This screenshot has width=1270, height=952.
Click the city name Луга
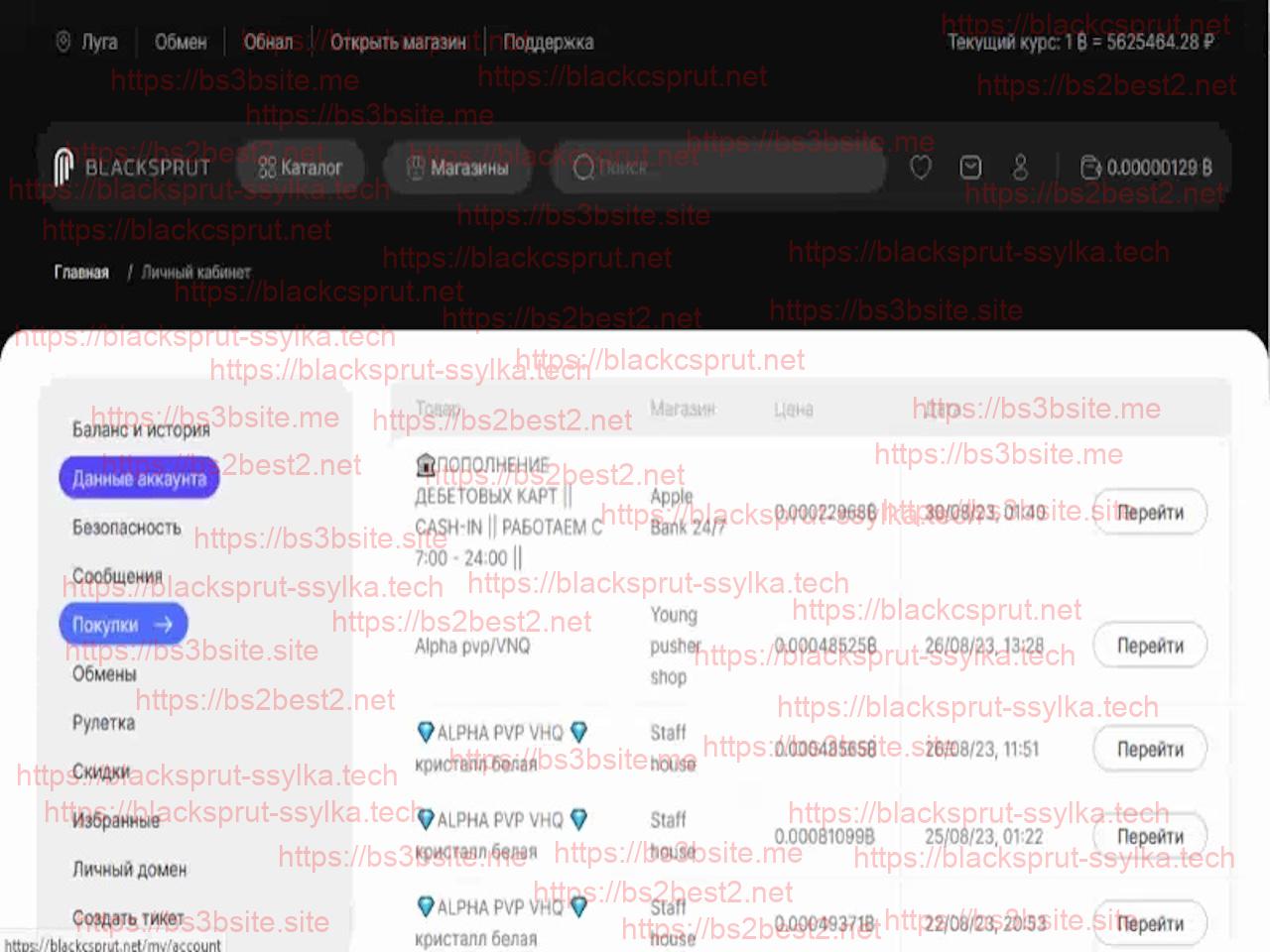[99, 42]
